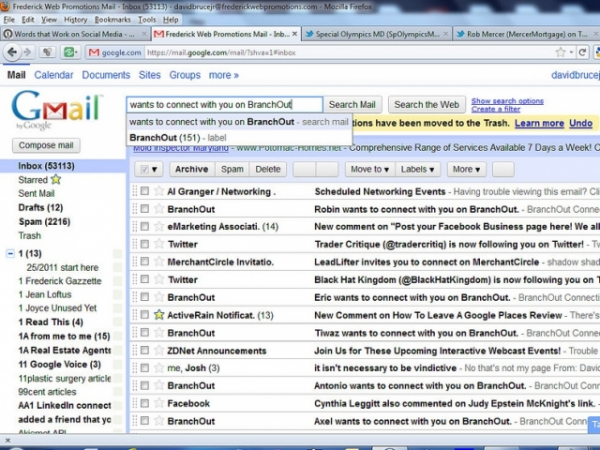Open label 1 Read This (4)
Image resolution: width=600 pixels, height=450 pixels.
click(51, 322)
